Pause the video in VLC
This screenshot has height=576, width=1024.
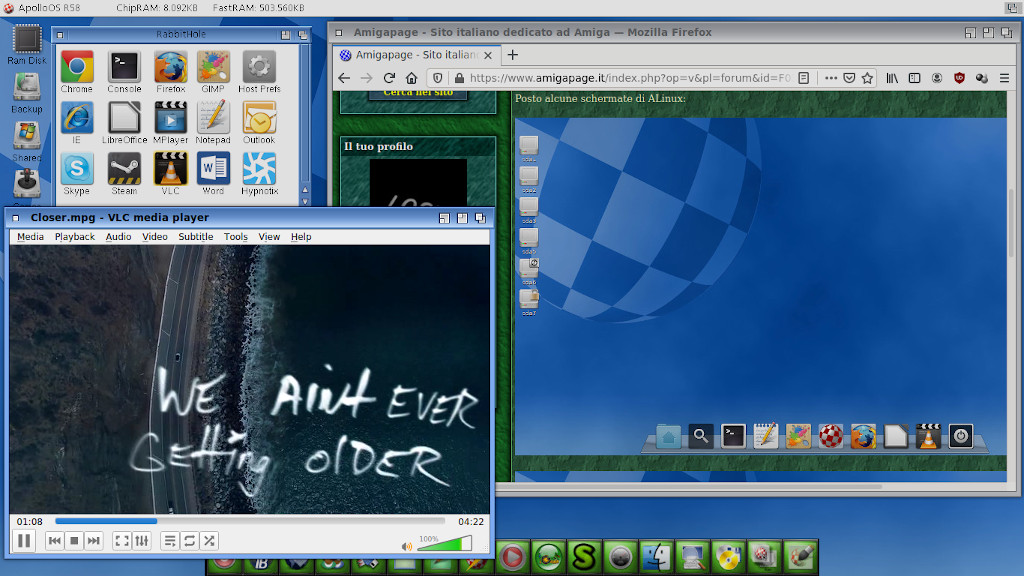click(23, 541)
